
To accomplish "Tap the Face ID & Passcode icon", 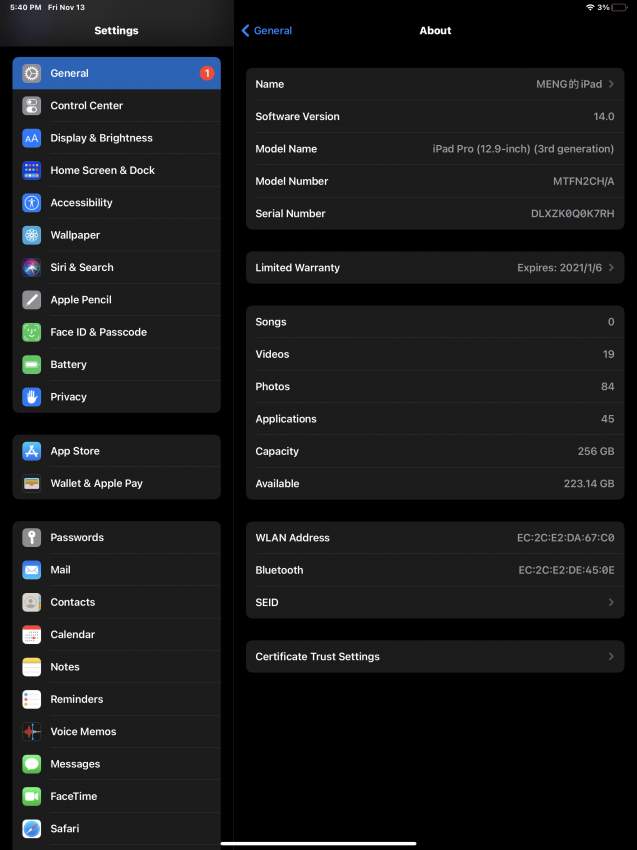I will pos(31,332).
